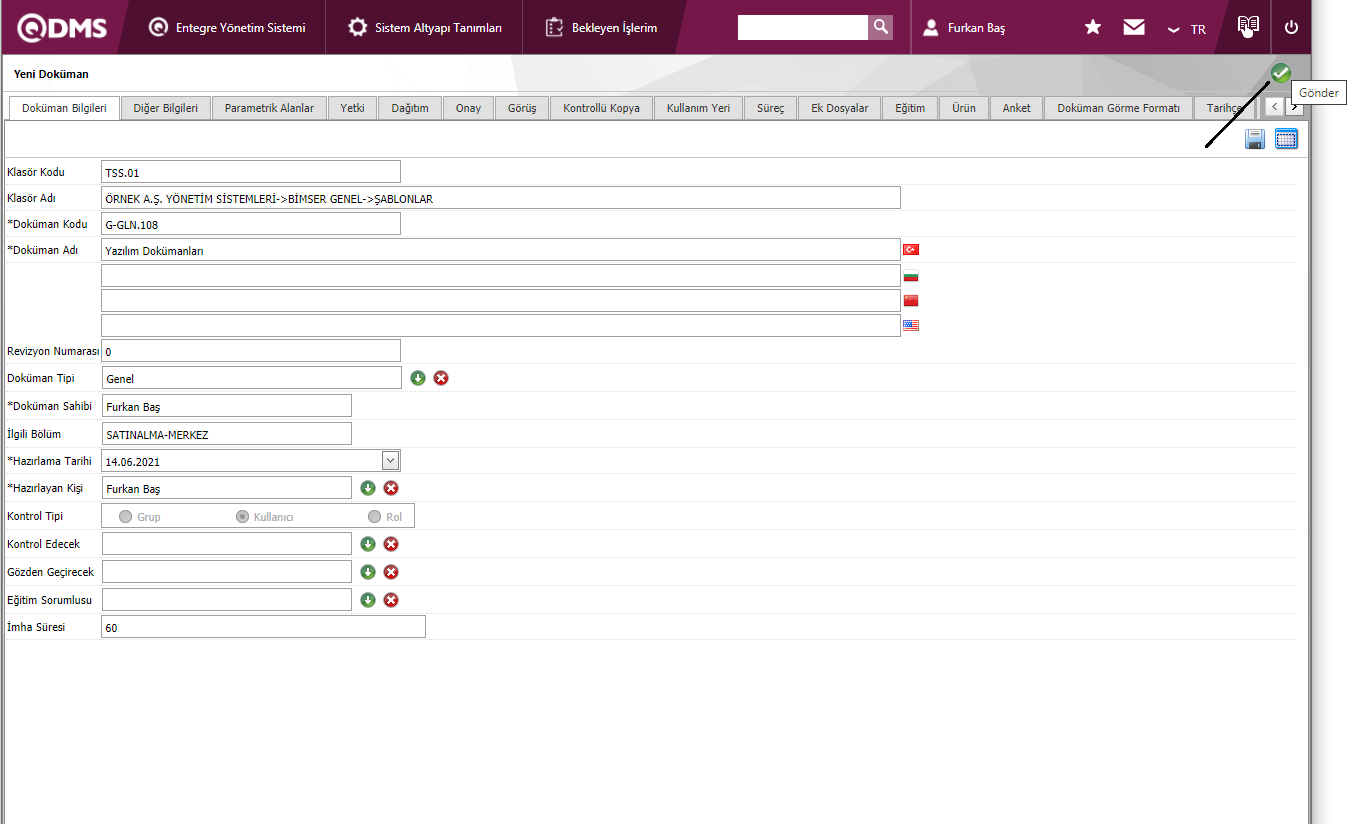Select the Grup radio button
The image size is (1353, 825).
126,517
